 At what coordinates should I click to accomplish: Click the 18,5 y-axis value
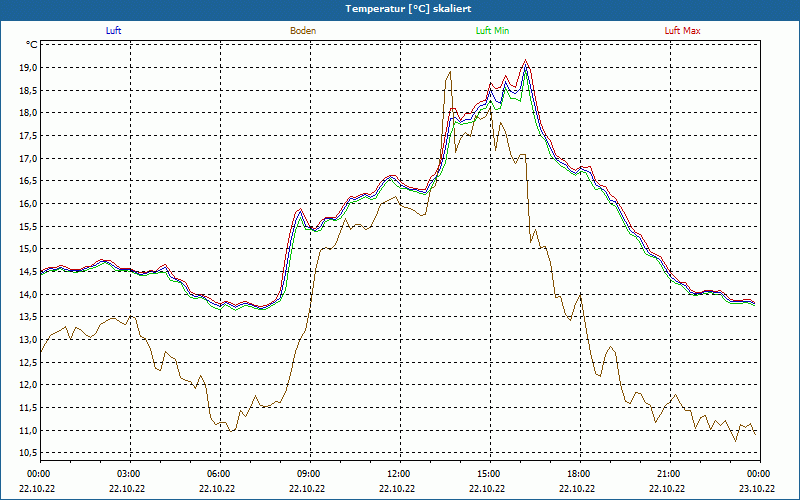(x=29, y=90)
